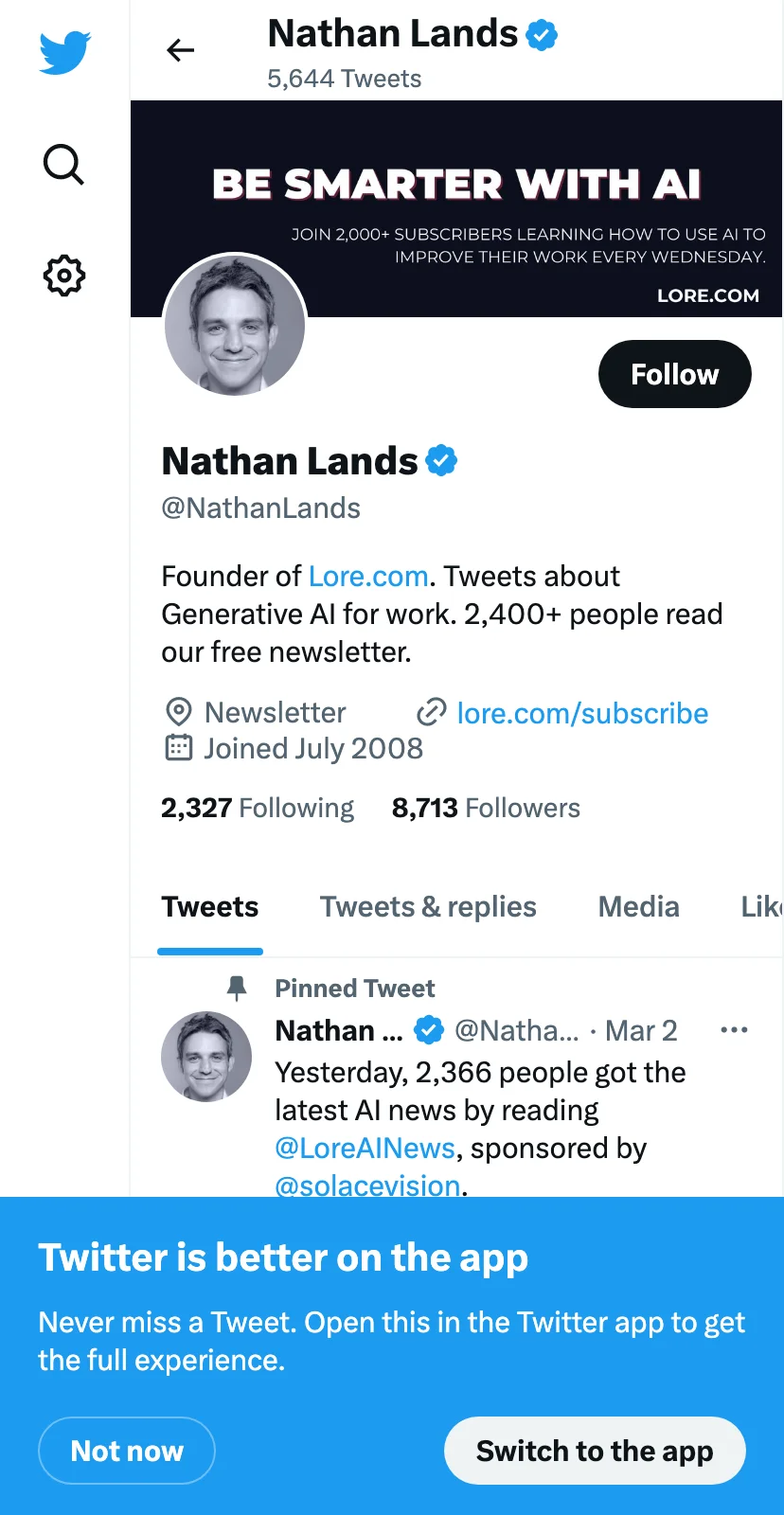Open the @LoreAINews mention in tweet
Image resolution: width=784 pixels, height=1515 pixels.
tap(365, 1149)
